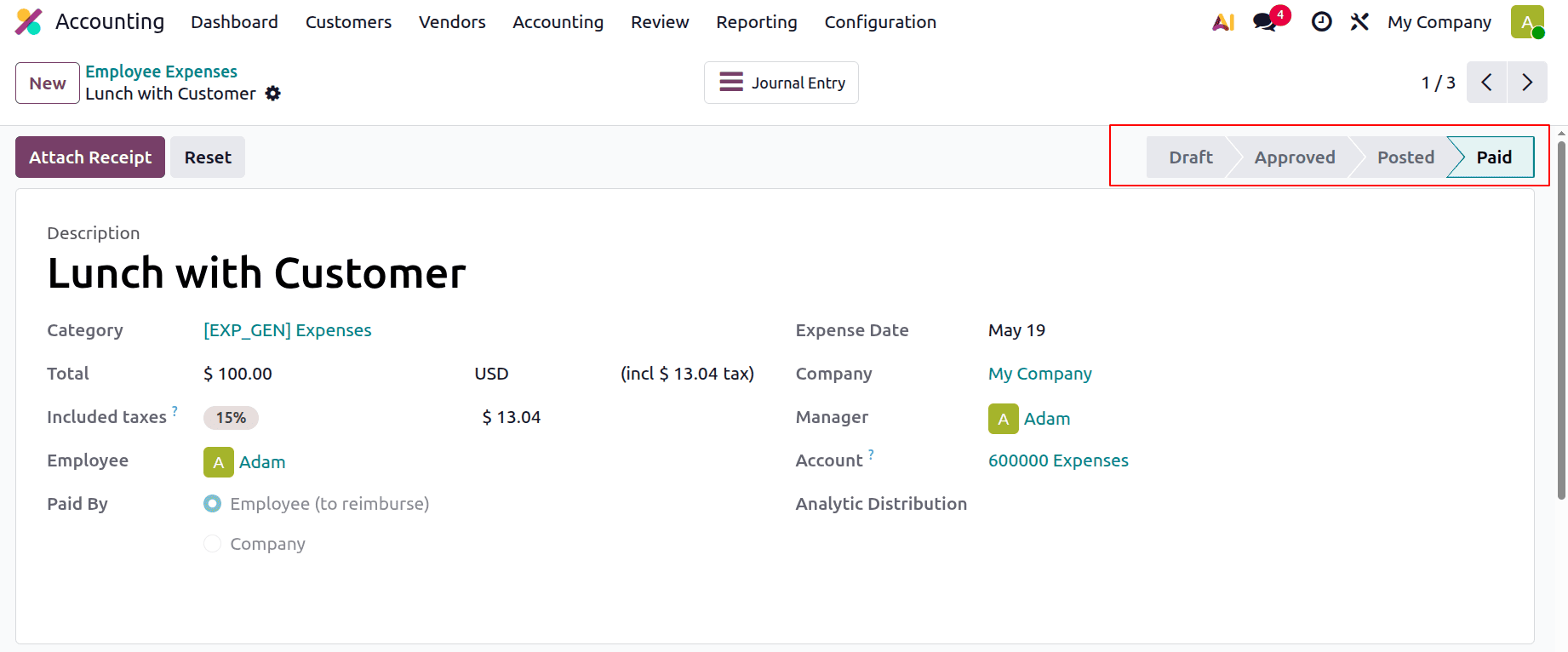Image resolution: width=1568 pixels, height=652 pixels.
Task: Select Company as Paid By option
Action: 212,544
